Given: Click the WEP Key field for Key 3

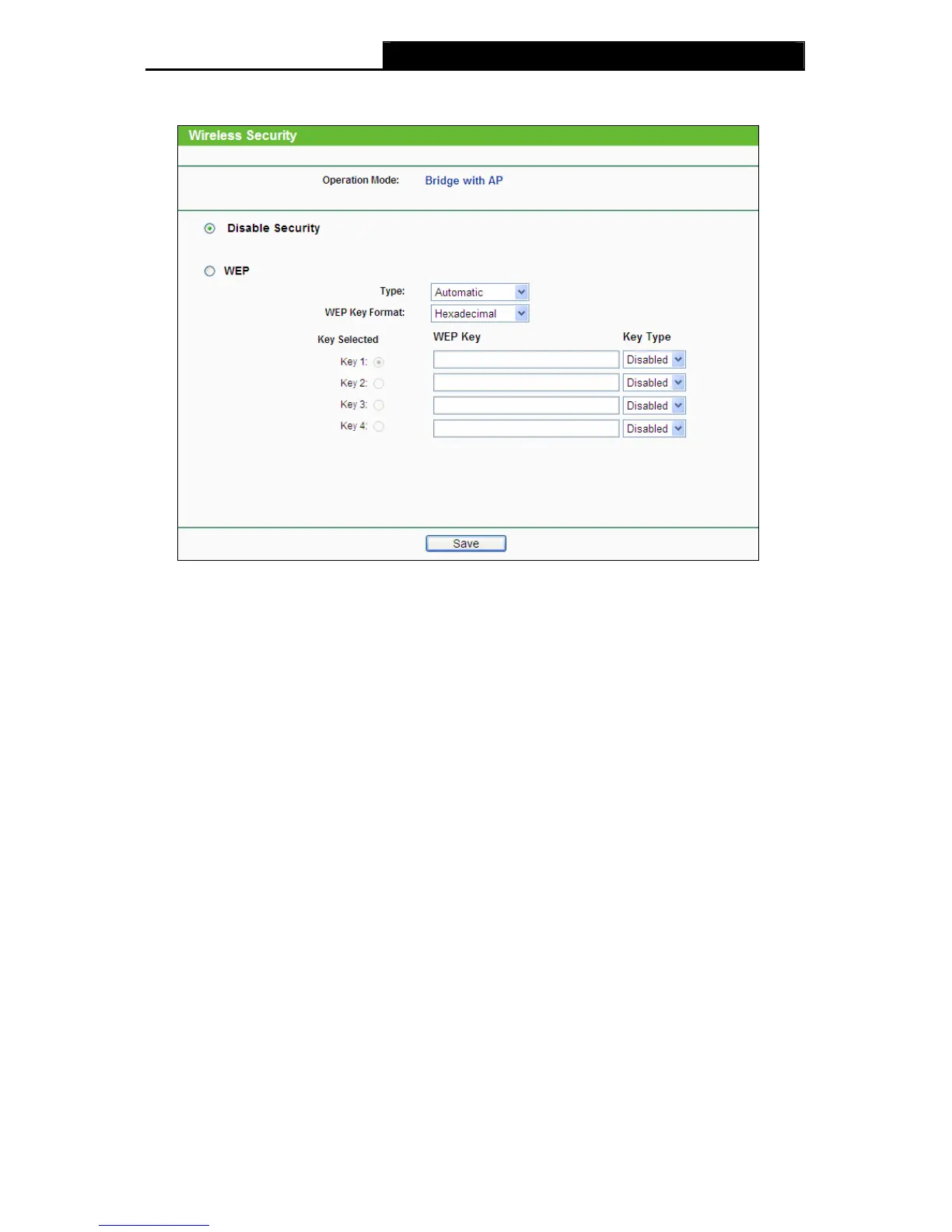Looking at the screenshot, I should (527, 405).
